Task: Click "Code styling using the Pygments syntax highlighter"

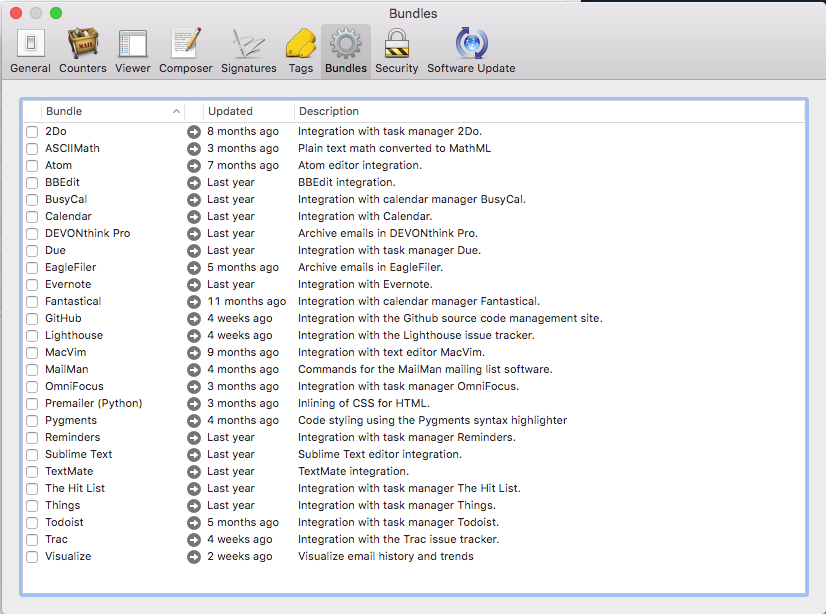Action: click(x=432, y=420)
